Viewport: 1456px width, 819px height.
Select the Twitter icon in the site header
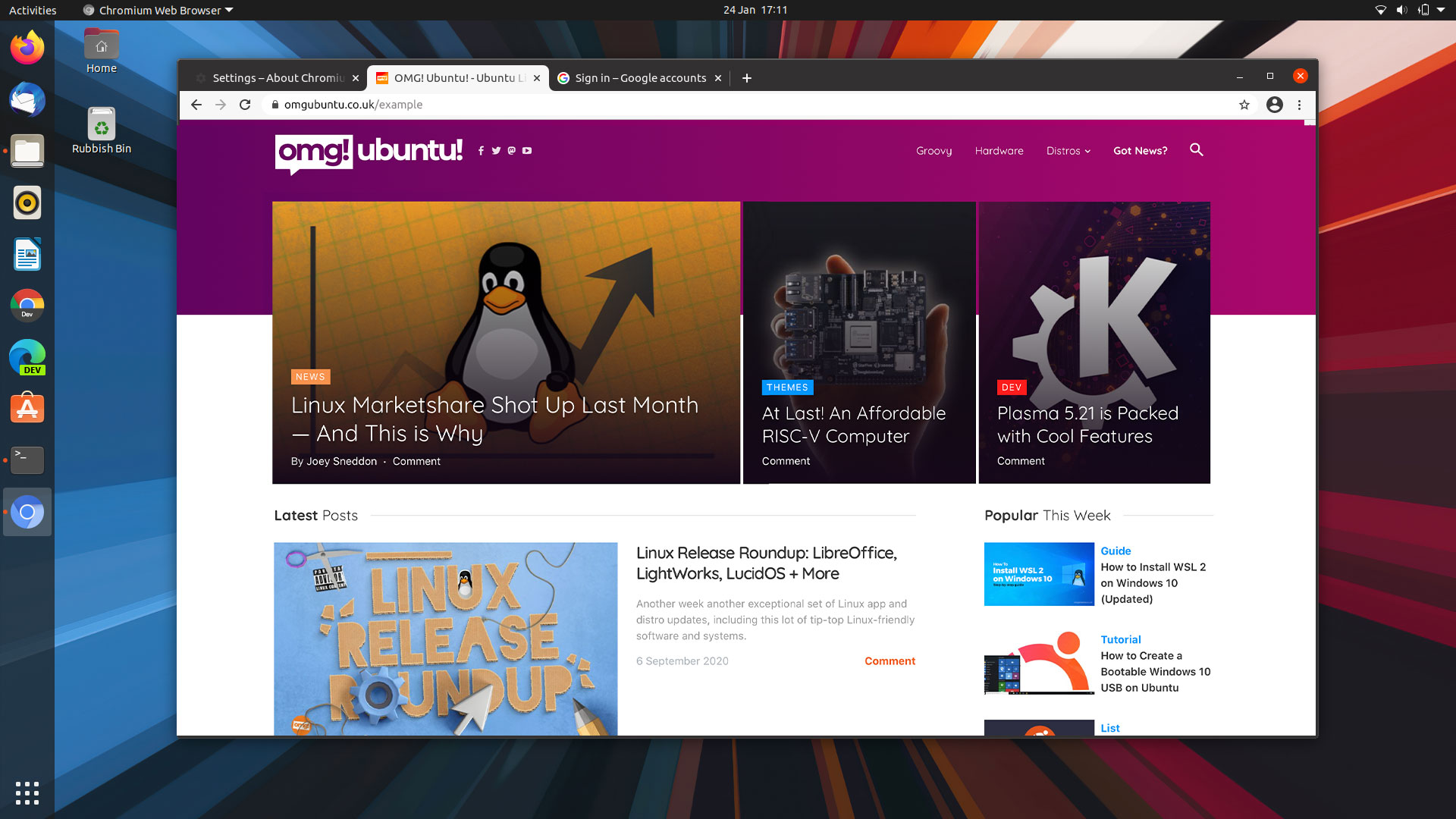[x=496, y=151]
